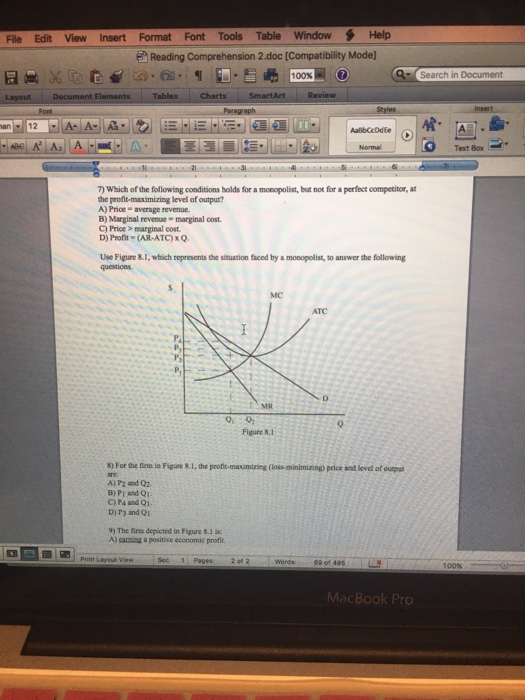Expand the styles gallery arrow
The image size is (525, 700).
pos(407,135)
